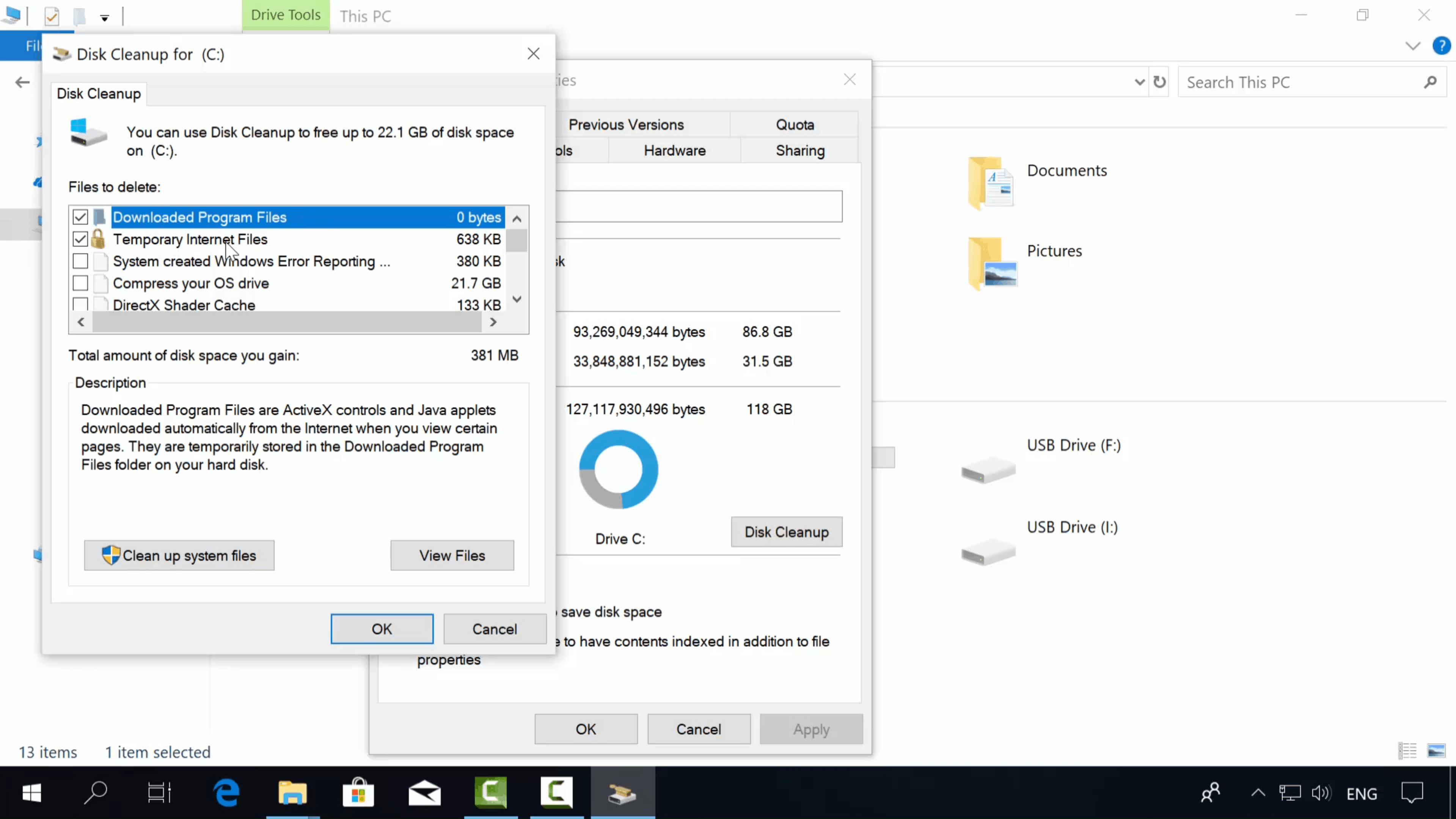Click the search magnifier icon in Explorer
The width and height of the screenshot is (1456, 819).
tap(1431, 83)
